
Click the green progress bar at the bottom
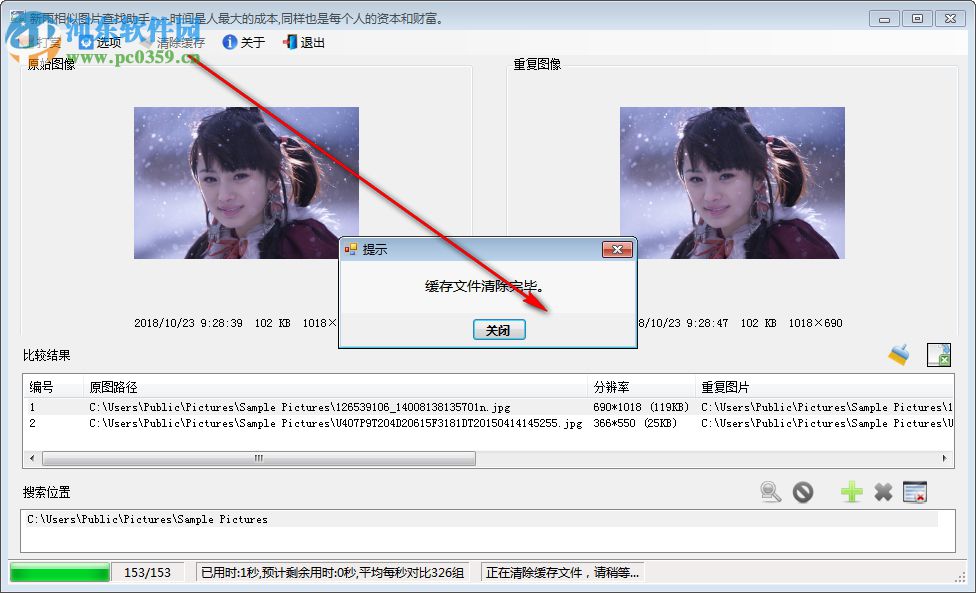point(60,571)
